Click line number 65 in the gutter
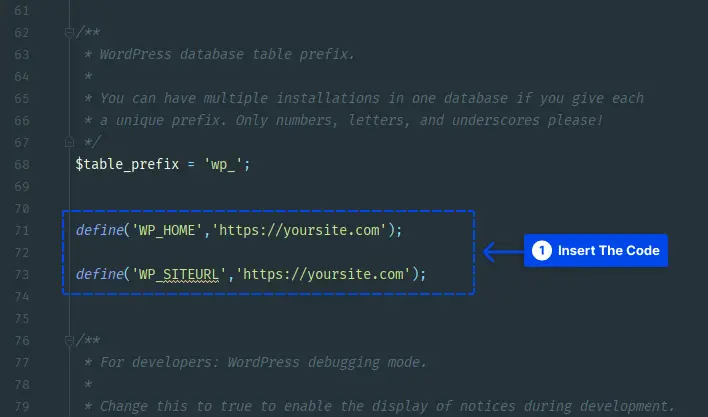Viewport: 708px width, 417px height. (22, 99)
